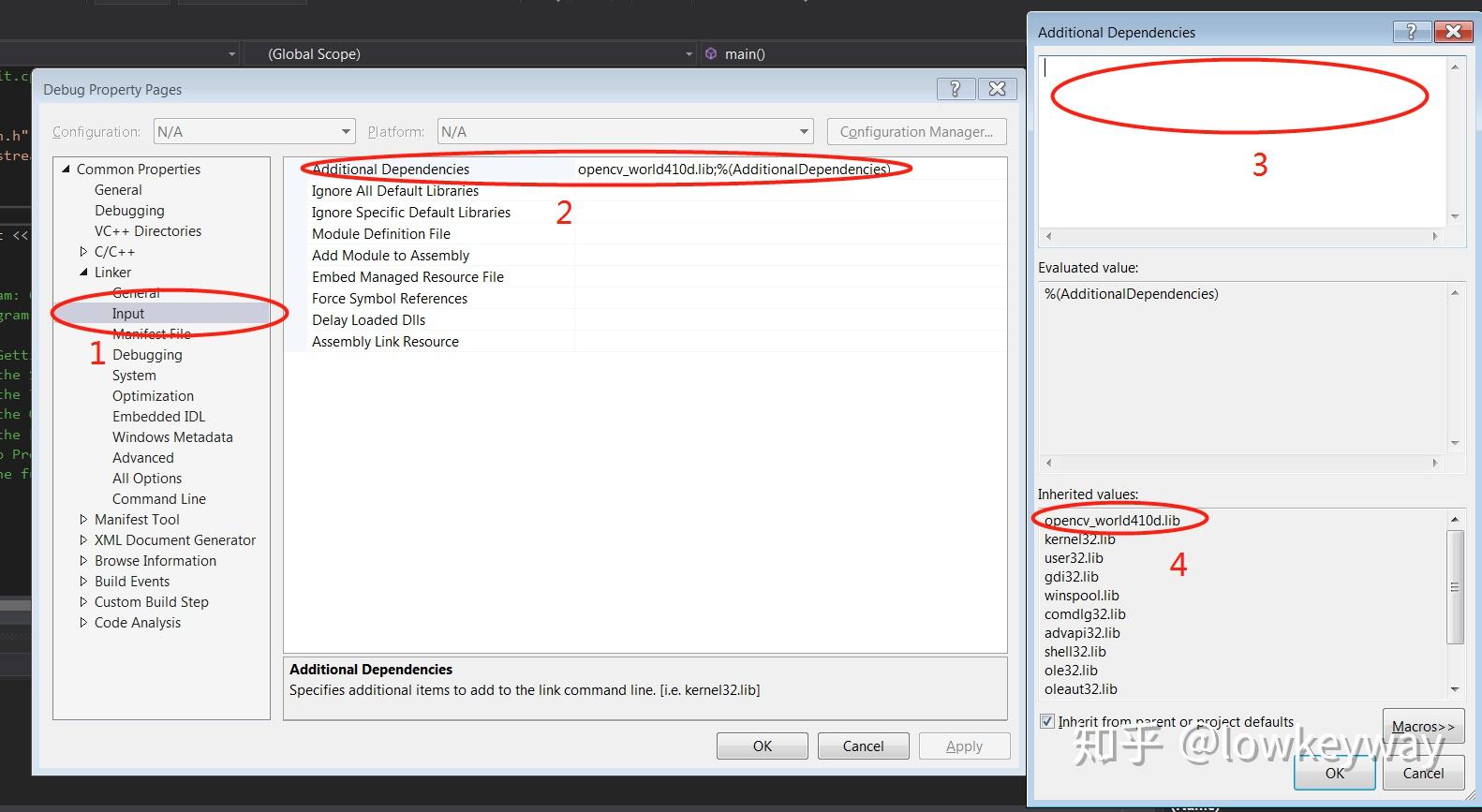Open the Configuration dropdown
The height and width of the screenshot is (812, 1482).
[x=346, y=132]
